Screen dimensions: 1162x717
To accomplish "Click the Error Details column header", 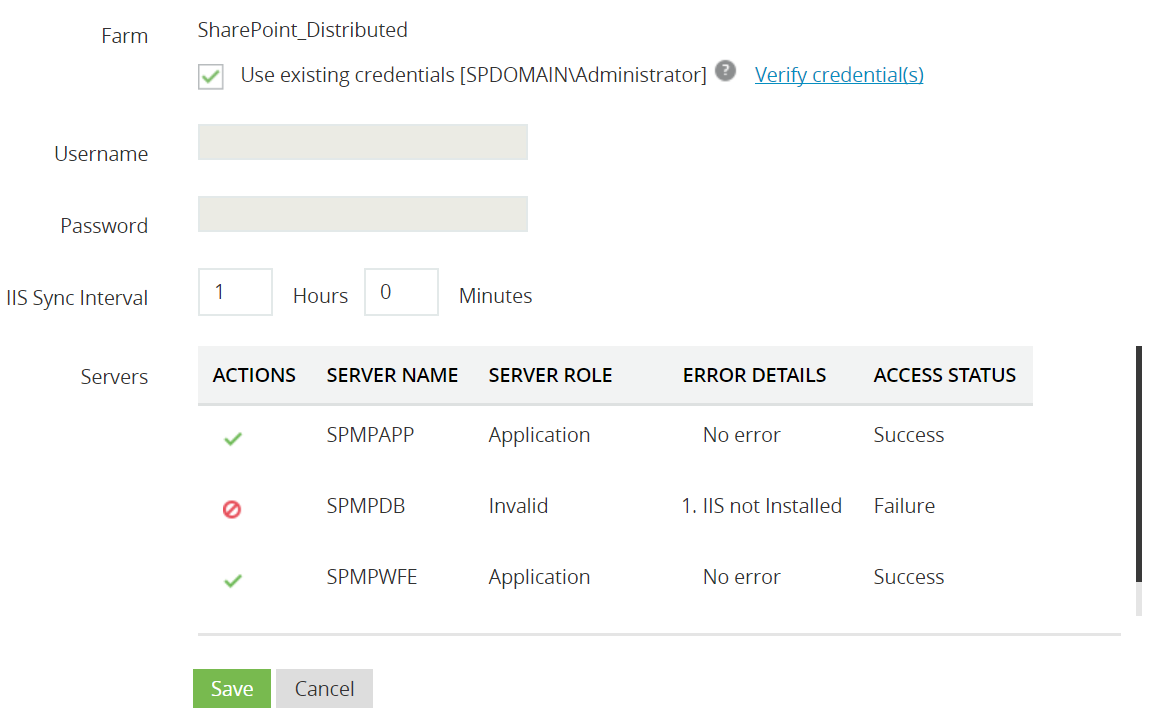I will pos(754,376).
